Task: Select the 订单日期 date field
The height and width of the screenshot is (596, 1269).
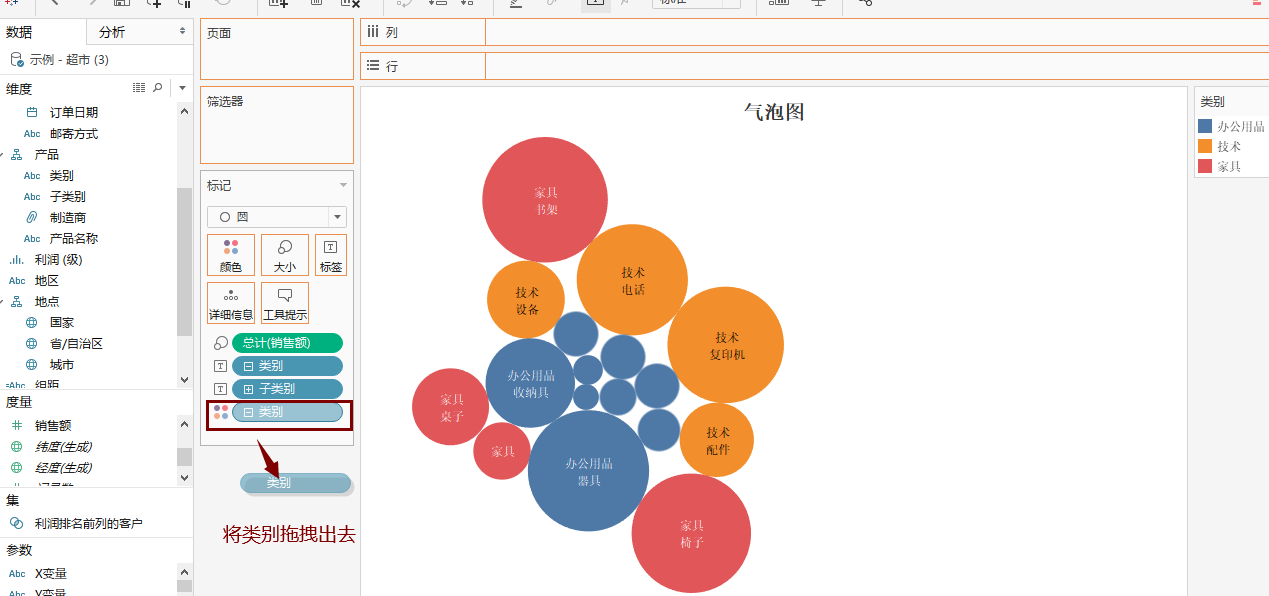Action: point(74,112)
